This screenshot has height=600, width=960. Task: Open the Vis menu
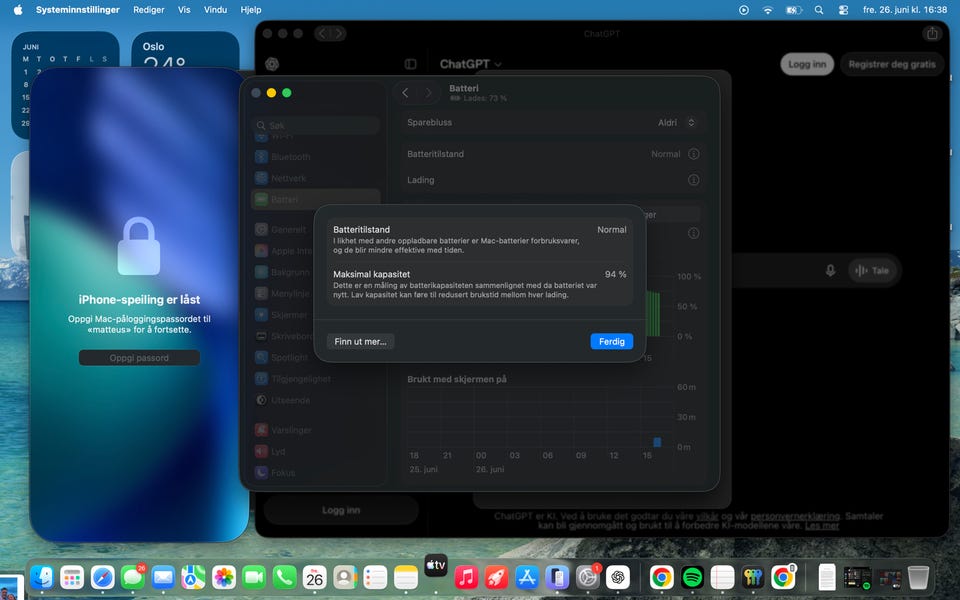point(184,10)
